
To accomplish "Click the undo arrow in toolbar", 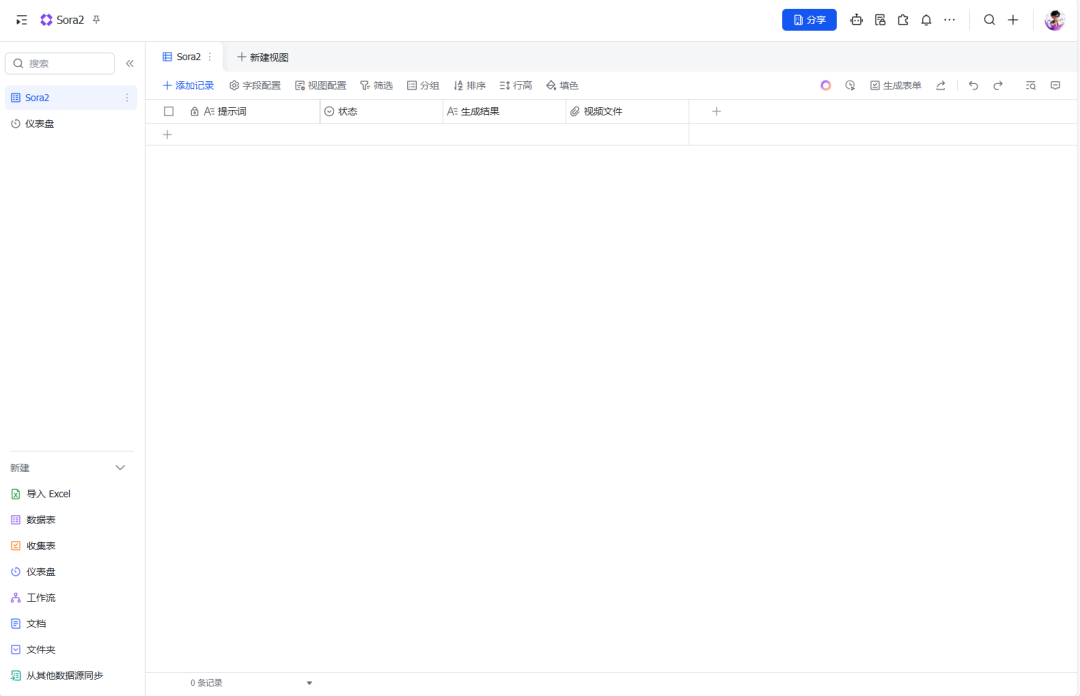I will coord(973,86).
